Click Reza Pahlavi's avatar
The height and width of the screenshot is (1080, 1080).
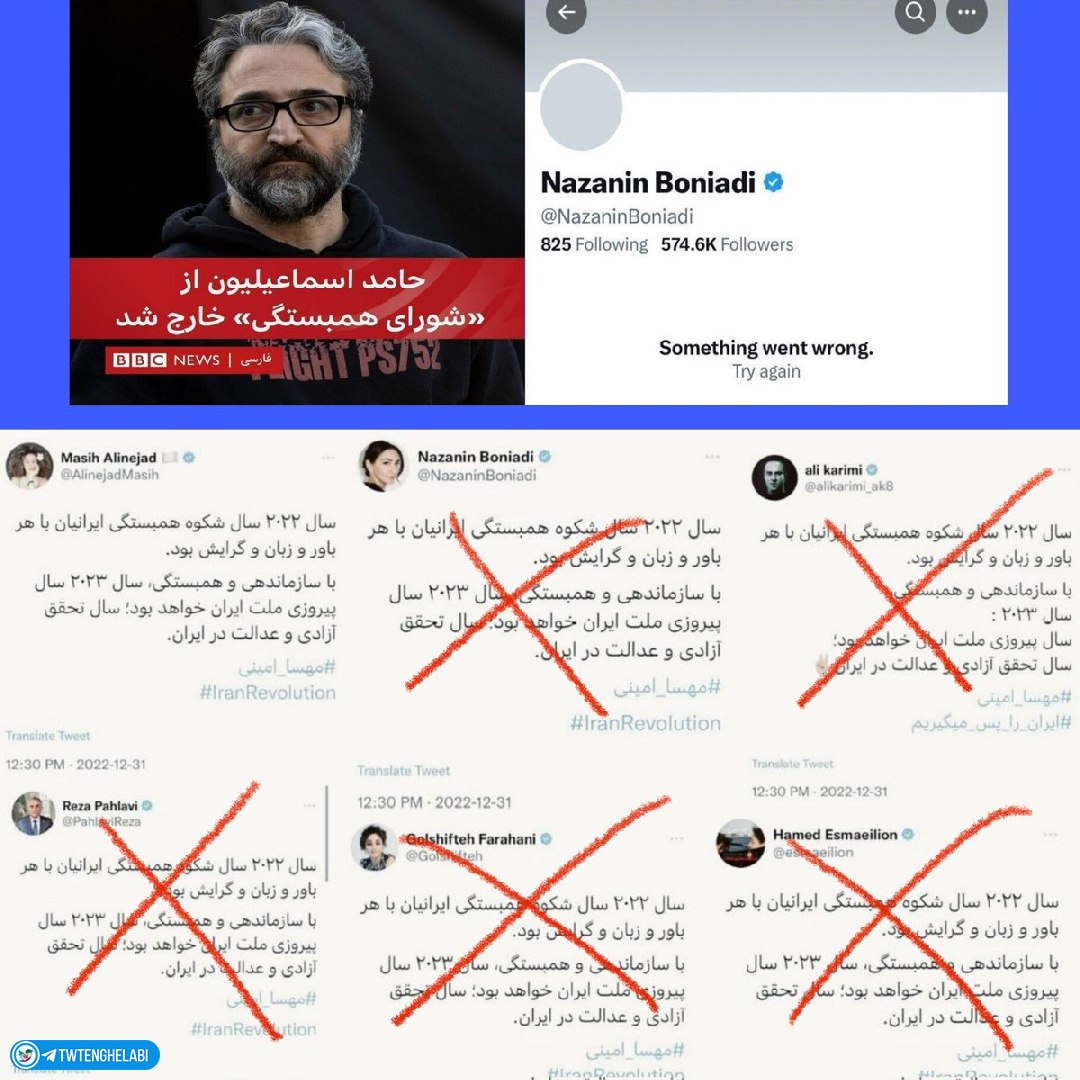33,813
